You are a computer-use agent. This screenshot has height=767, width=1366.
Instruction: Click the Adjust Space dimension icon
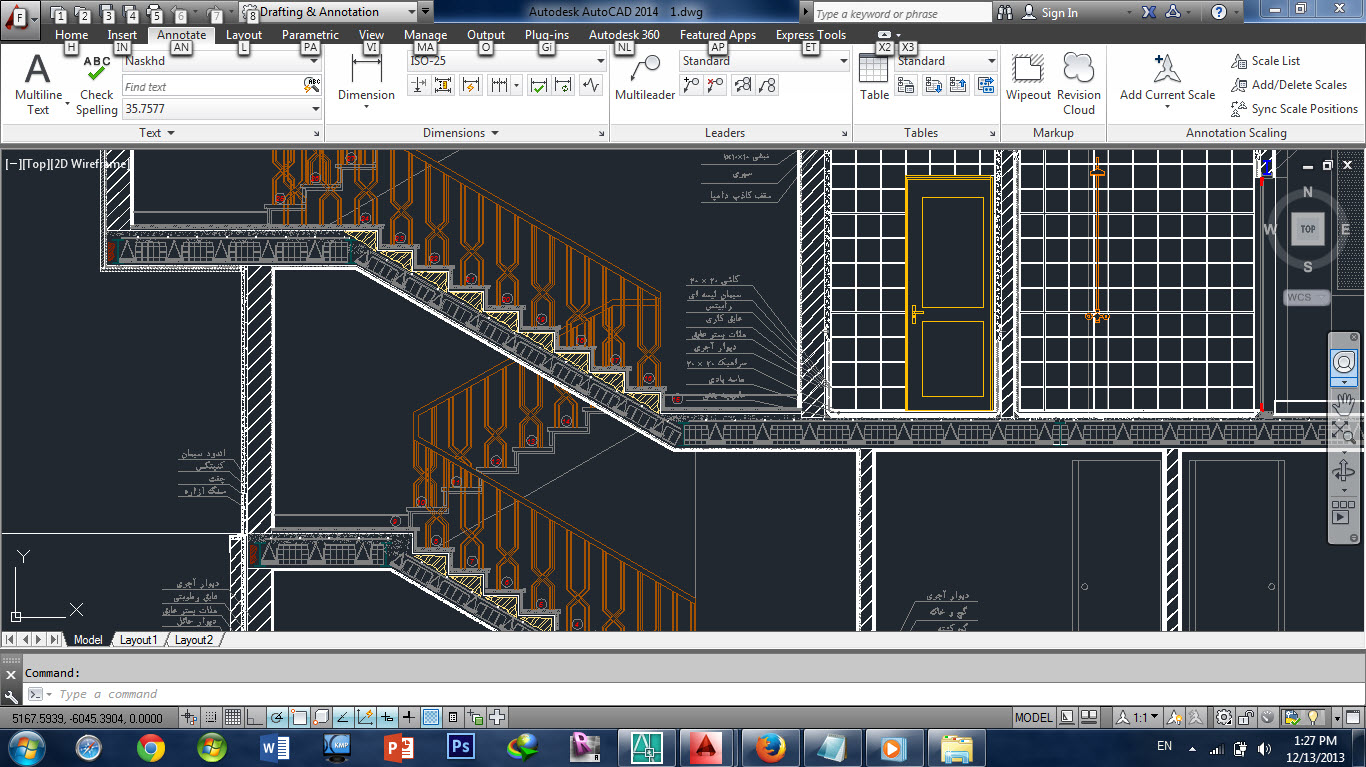pyautogui.click(x=443, y=86)
